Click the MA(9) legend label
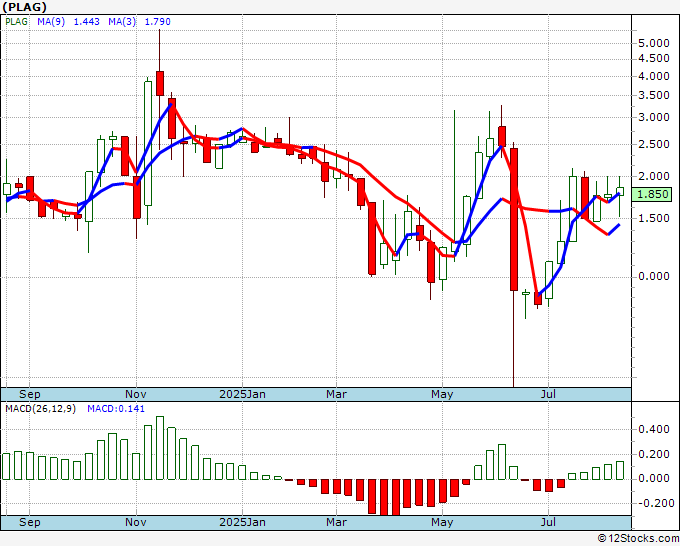The width and height of the screenshot is (680, 546). 51,22
